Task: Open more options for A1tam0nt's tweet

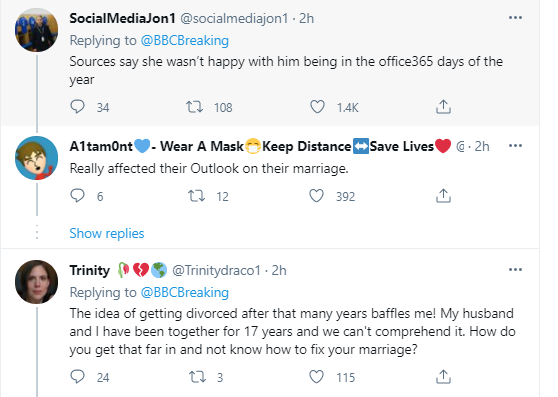Action: coord(515,145)
